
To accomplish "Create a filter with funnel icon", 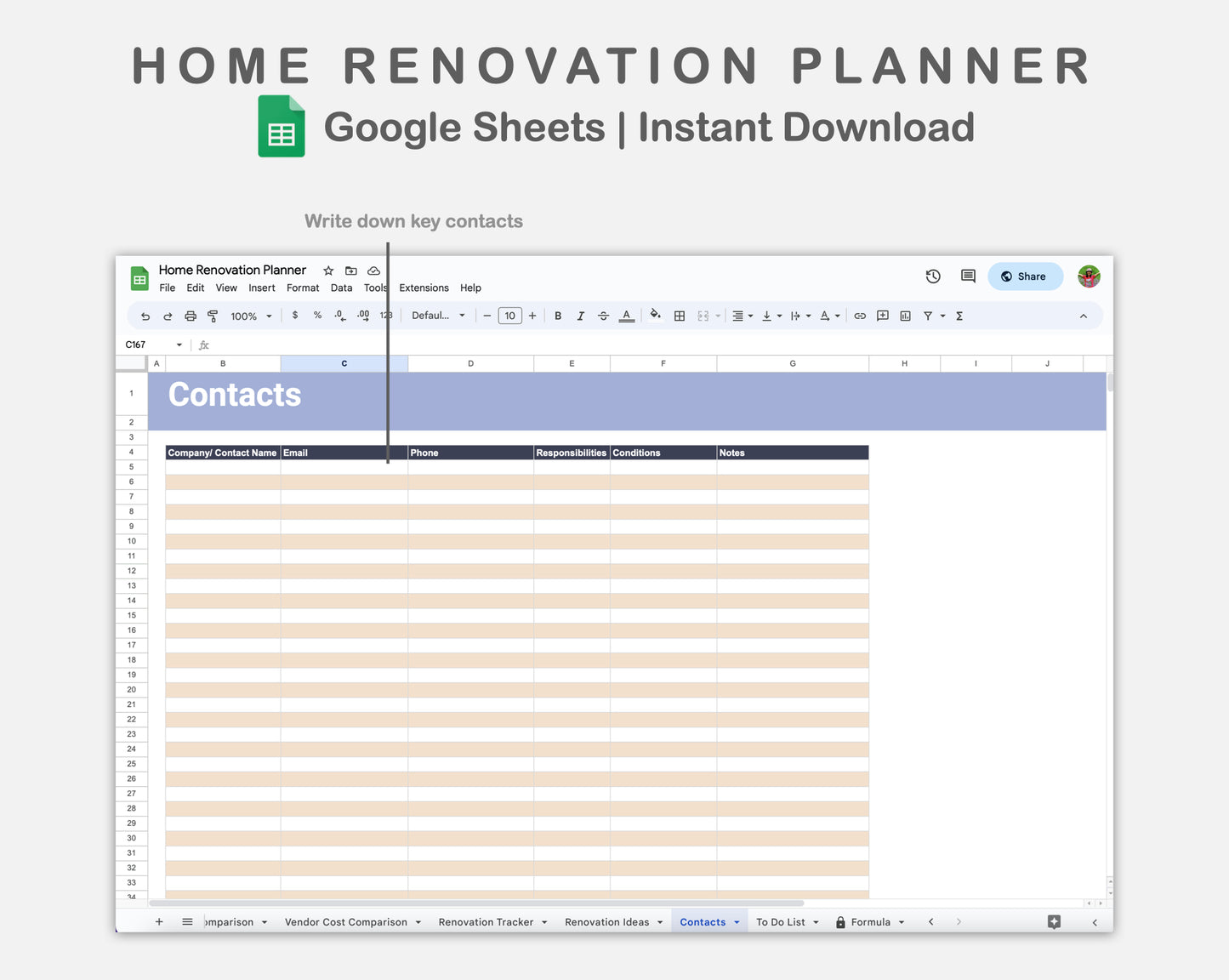I will 928,316.
